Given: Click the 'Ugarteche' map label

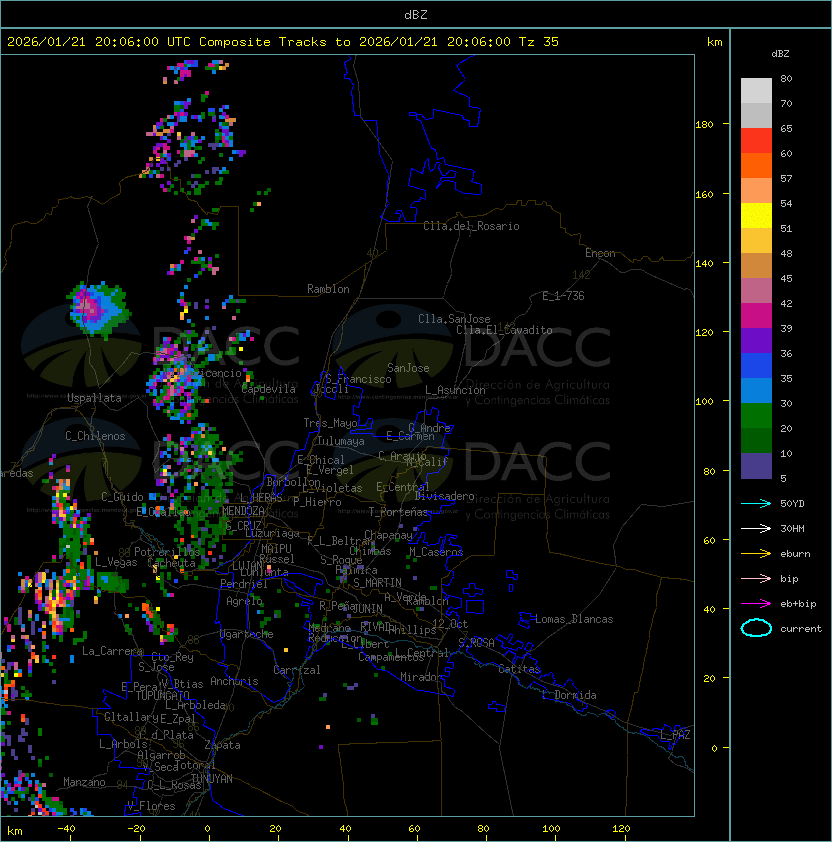Looking at the screenshot, I should pos(247,634).
